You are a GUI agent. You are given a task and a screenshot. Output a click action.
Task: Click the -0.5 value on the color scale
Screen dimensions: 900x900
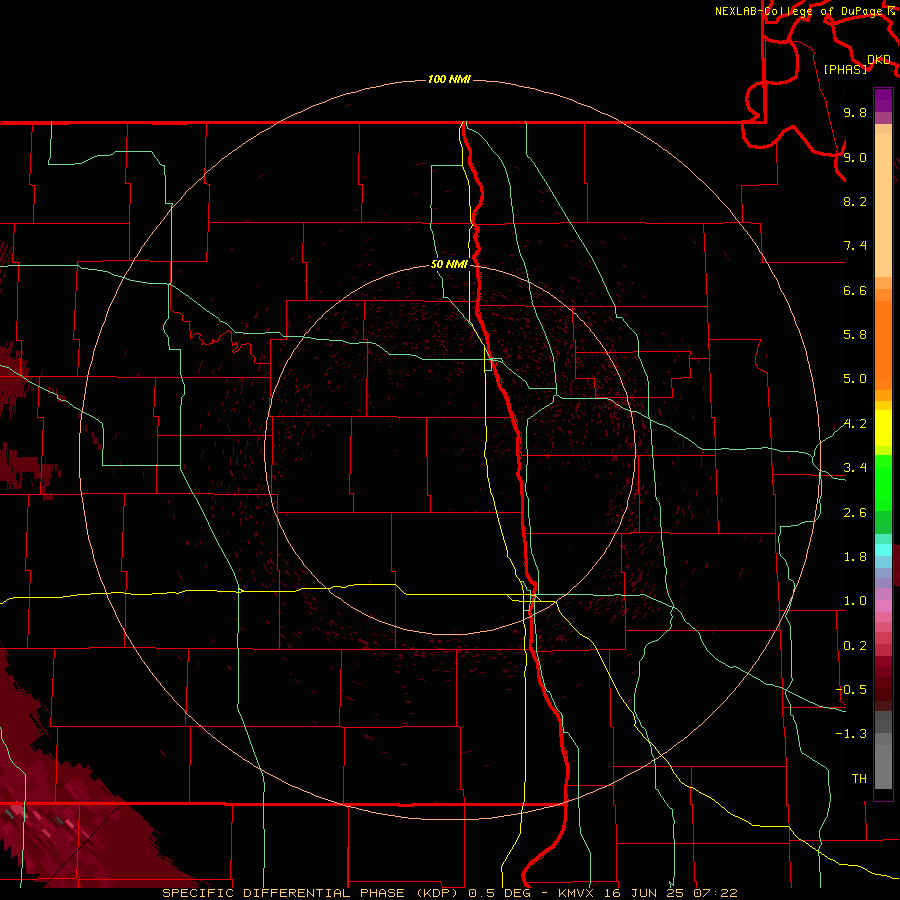tap(851, 689)
